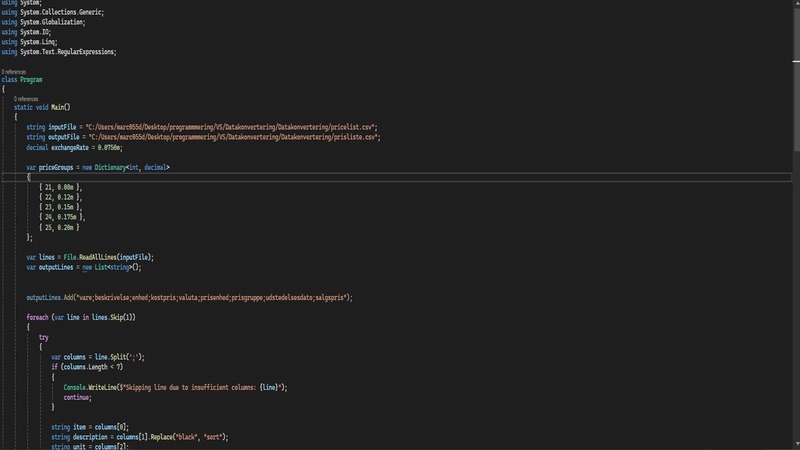Viewport: 800px width, 450px height.
Task: Click the Program class name
Action: click(31, 79)
